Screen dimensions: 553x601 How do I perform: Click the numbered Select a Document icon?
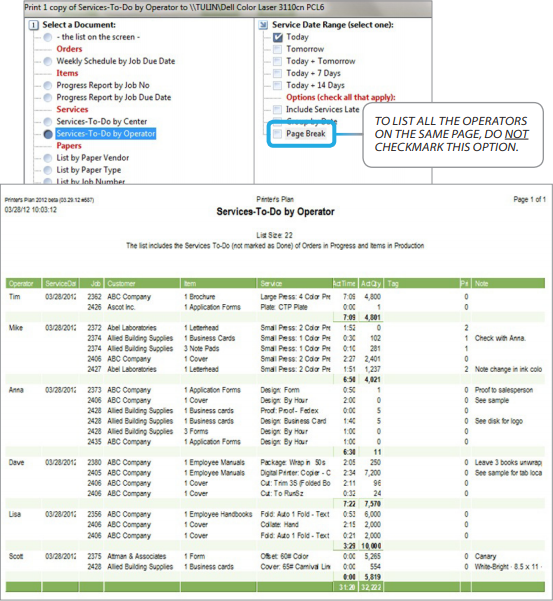[34, 25]
